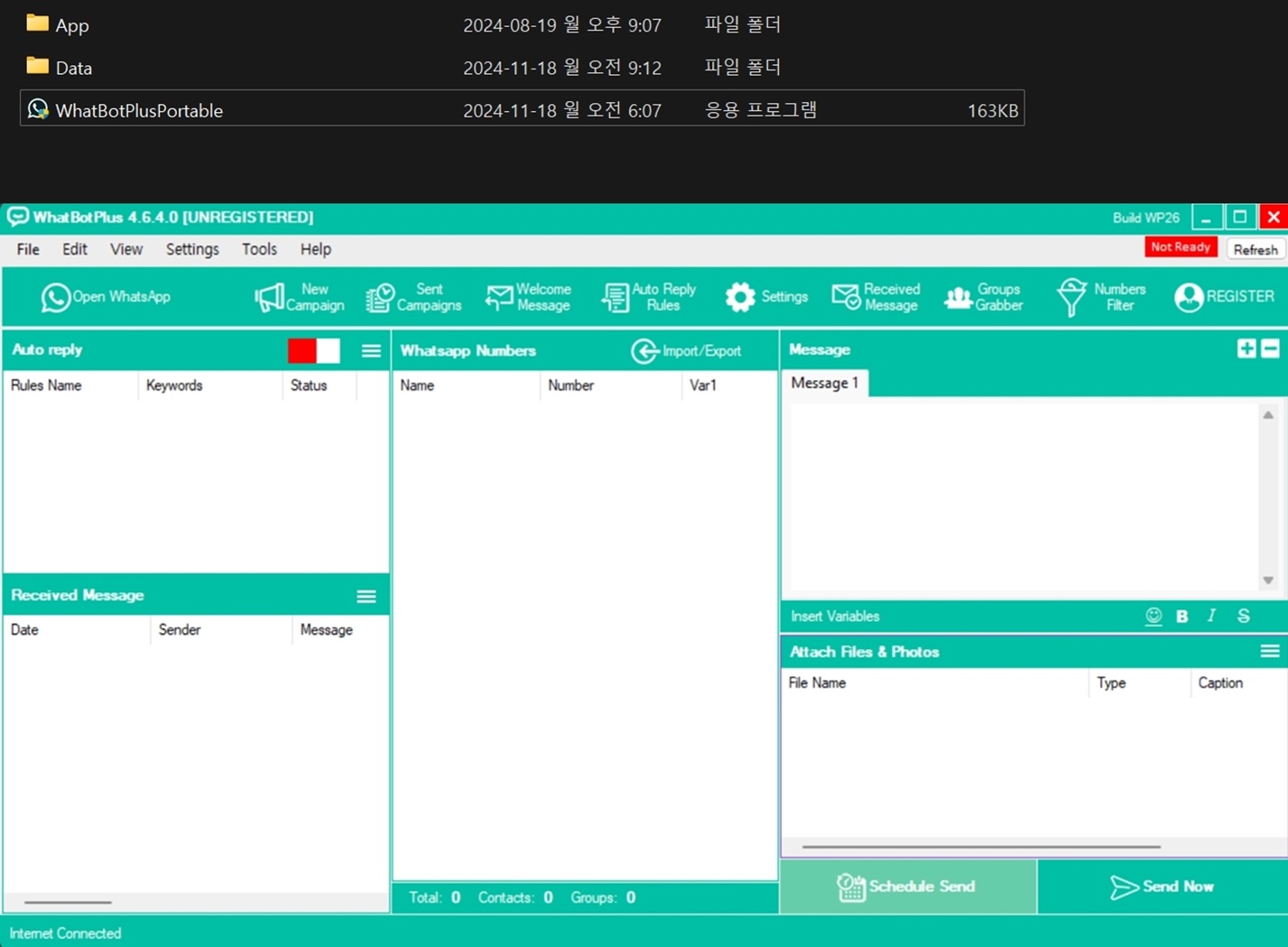The height and width of the screenshot is (947, 1288).
Task: Apply bold formatting to message
Action: [1182, 616]
